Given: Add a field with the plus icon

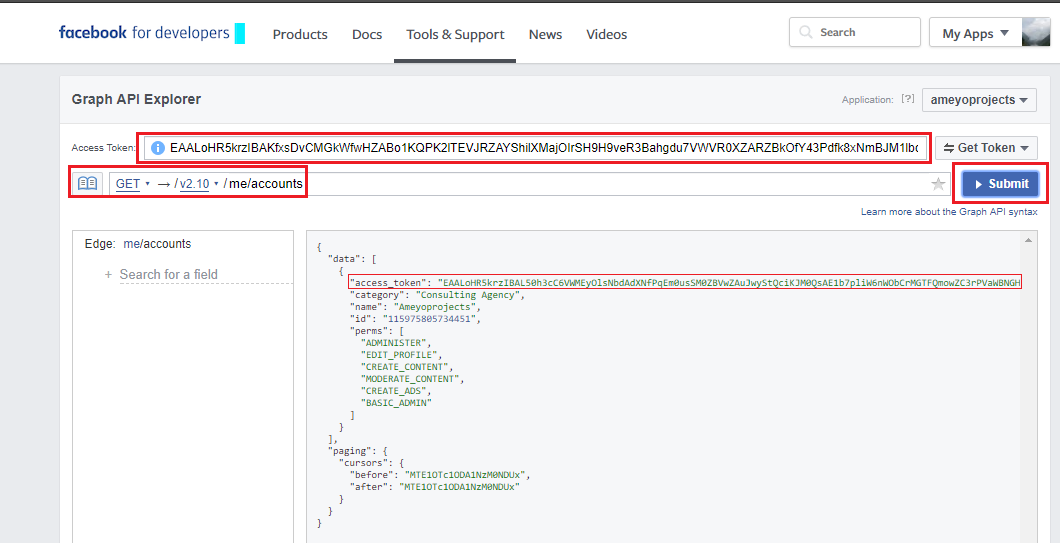Looking at the screenshot, I should (x=108, y=275).
